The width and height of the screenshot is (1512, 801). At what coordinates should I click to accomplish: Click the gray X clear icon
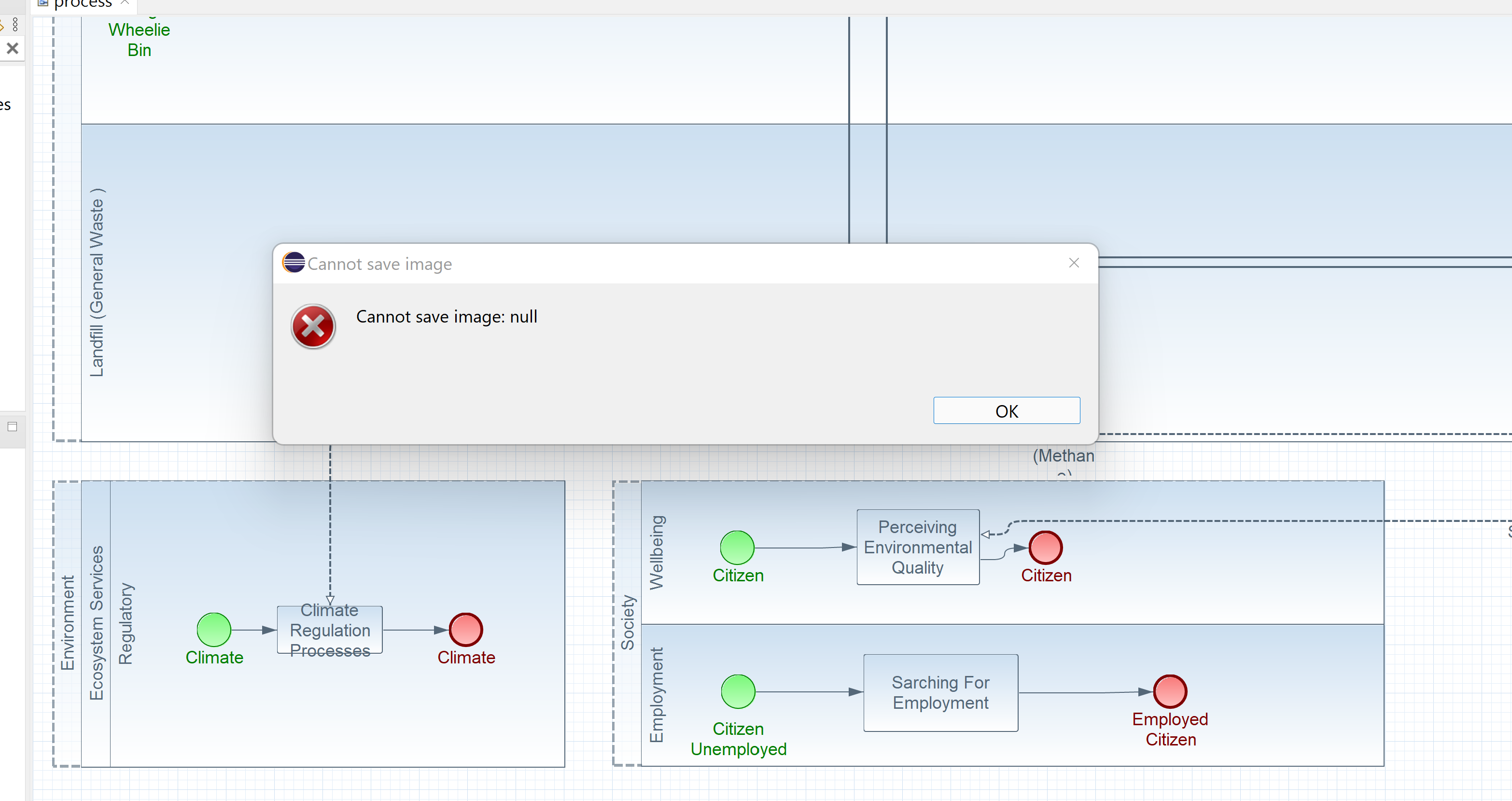coord(13,48)
